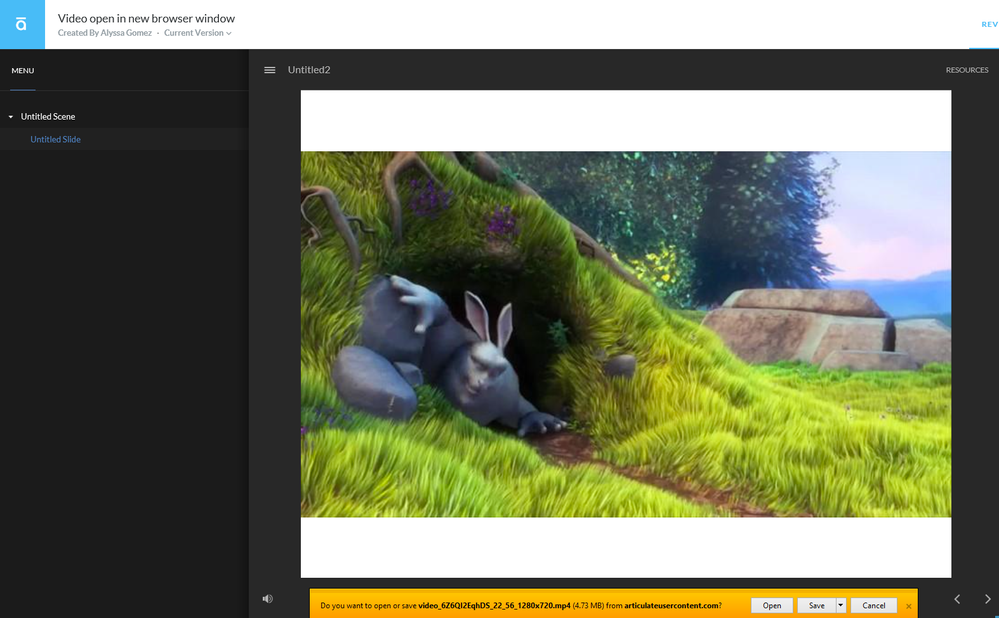The width and height of the screenshot is (999, 618).
Task: Open the Save options dropdown arrow
Action: (841, 605)
